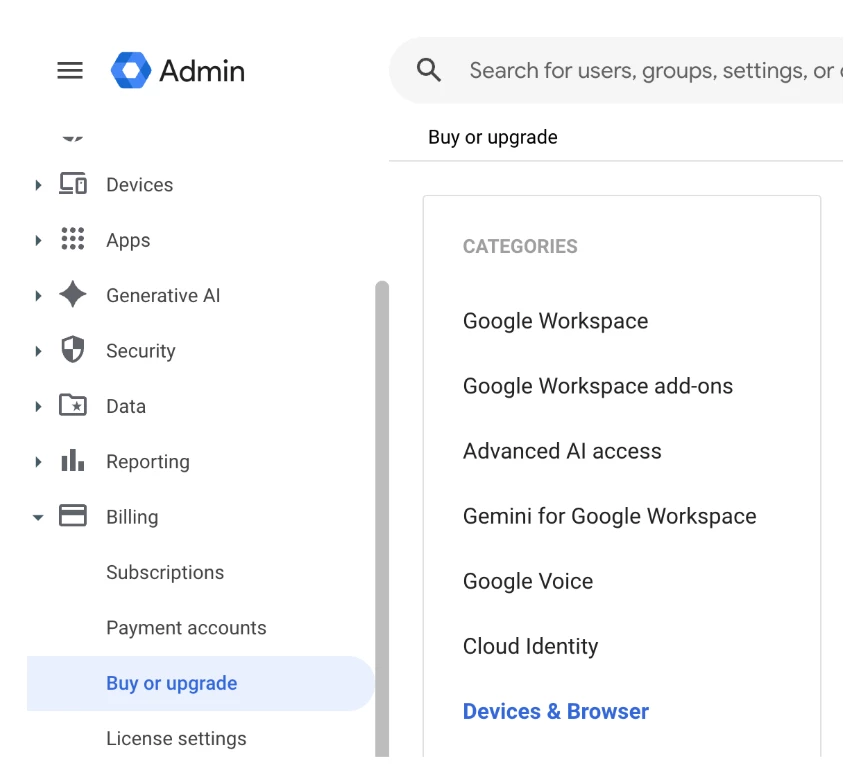Click the sidebar vertical scrollbar
This screenshot has height=784, width=862.
point(382,519)
